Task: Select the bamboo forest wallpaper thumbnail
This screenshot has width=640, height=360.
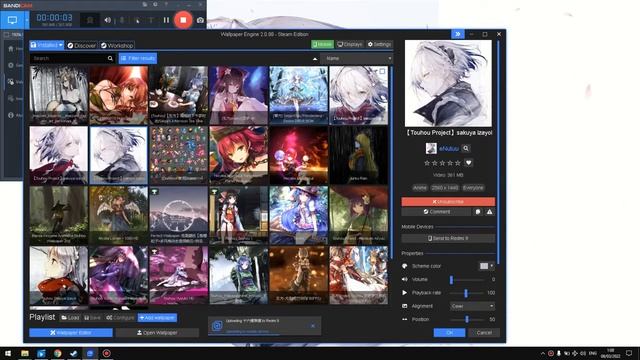Action: coord(59,95)
